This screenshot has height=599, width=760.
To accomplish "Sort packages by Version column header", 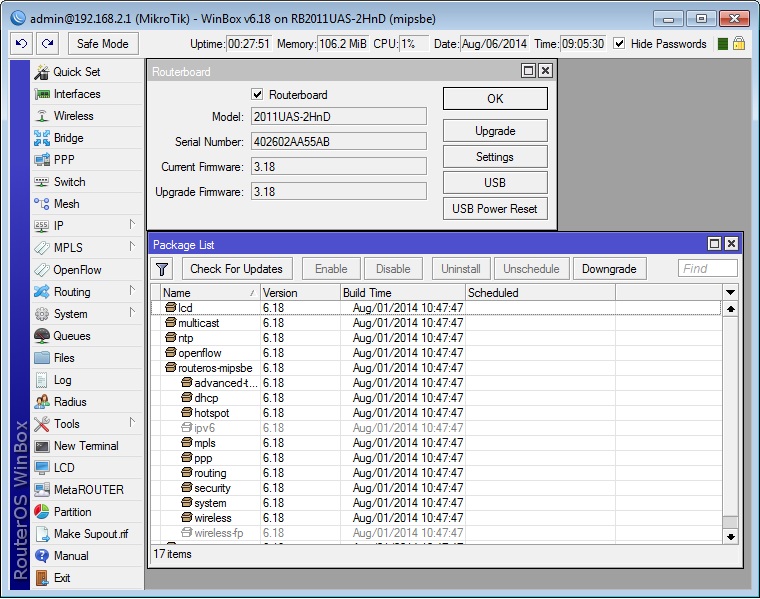I will (300, 293).
